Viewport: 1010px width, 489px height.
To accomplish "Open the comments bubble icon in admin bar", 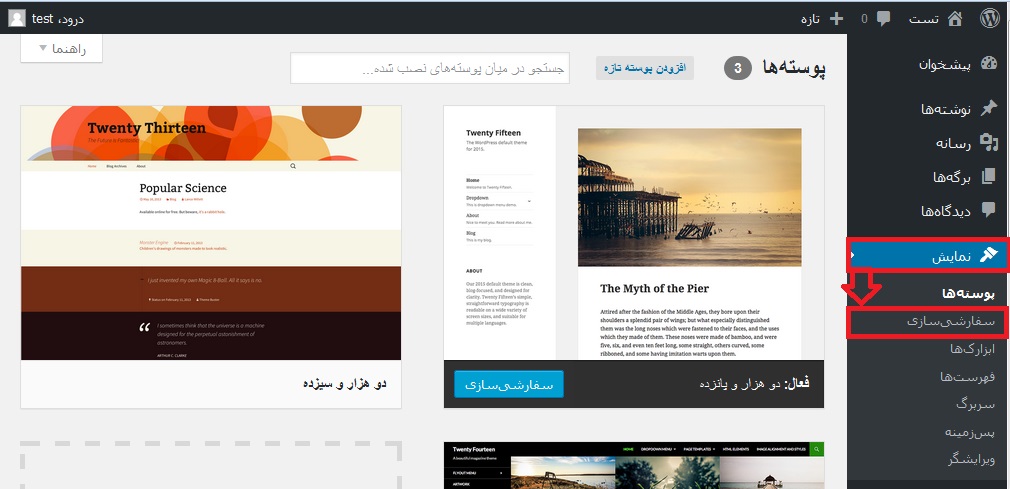I will (883, 19).
